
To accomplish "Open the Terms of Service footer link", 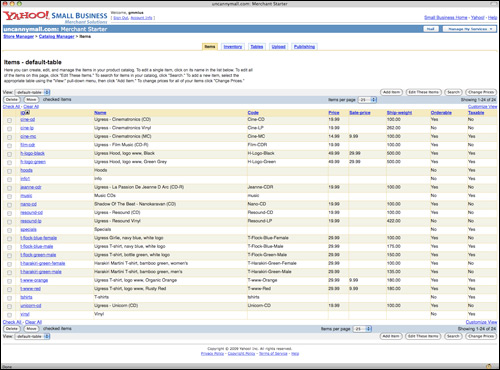I will point(273,354).
